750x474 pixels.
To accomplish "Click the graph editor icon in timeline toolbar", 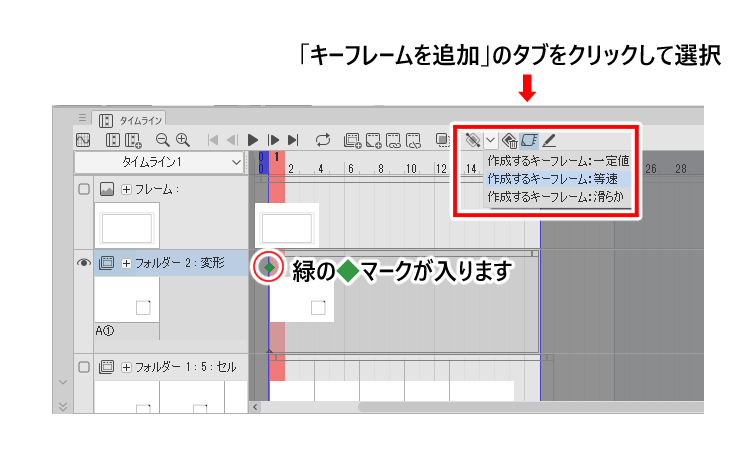I will point(84,141).
